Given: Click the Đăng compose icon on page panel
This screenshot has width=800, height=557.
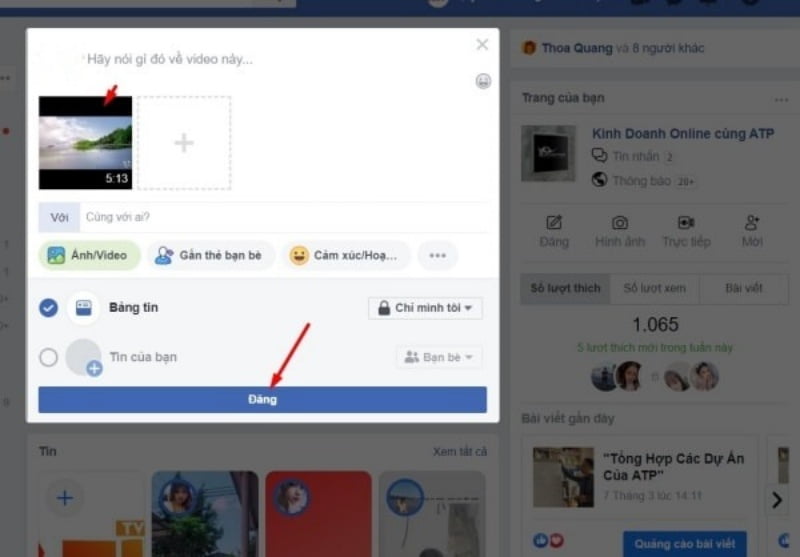Looking at the screenshot, I should click(x=554, y=223).
